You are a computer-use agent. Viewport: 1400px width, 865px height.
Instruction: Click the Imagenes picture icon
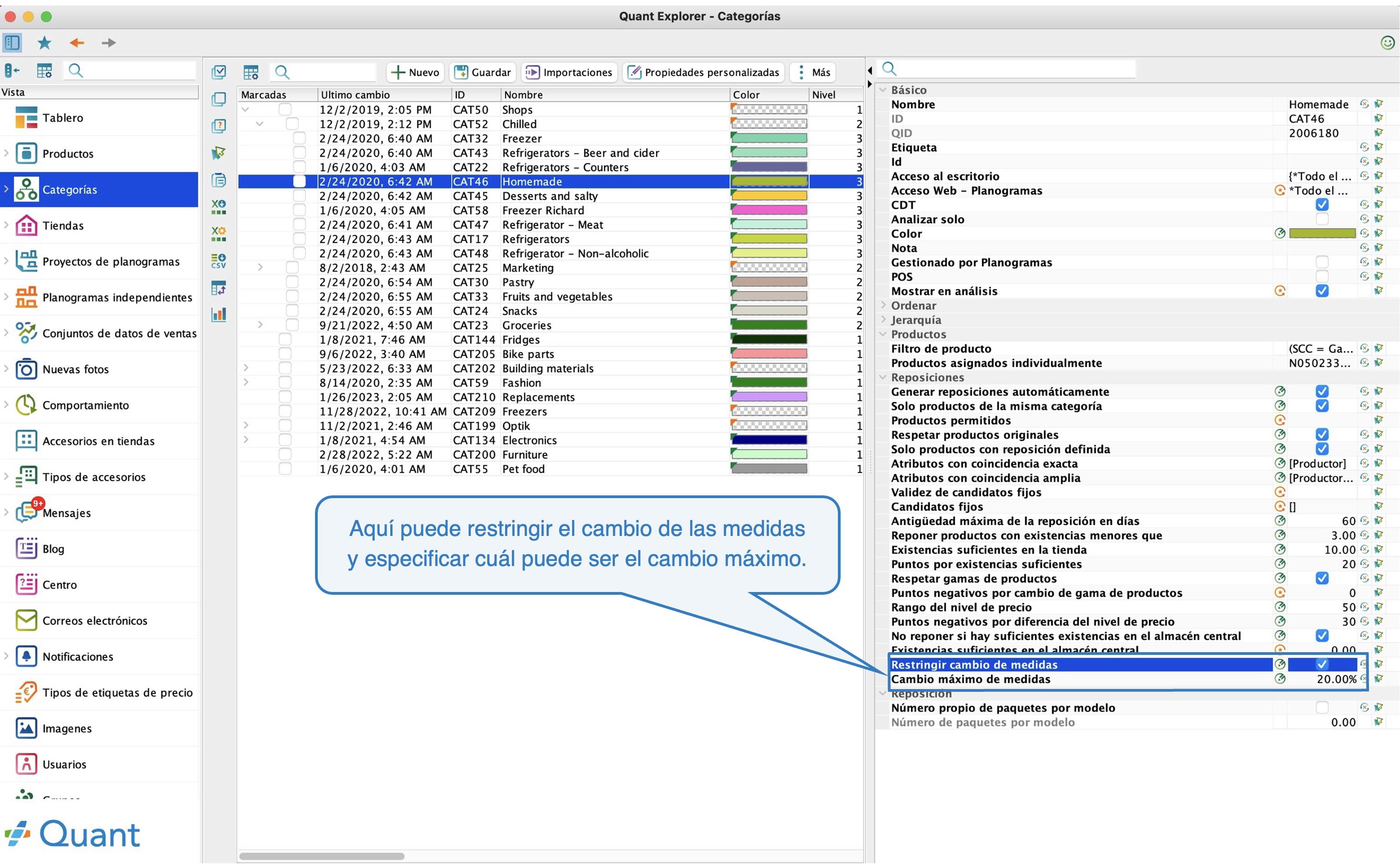[26, 728]
